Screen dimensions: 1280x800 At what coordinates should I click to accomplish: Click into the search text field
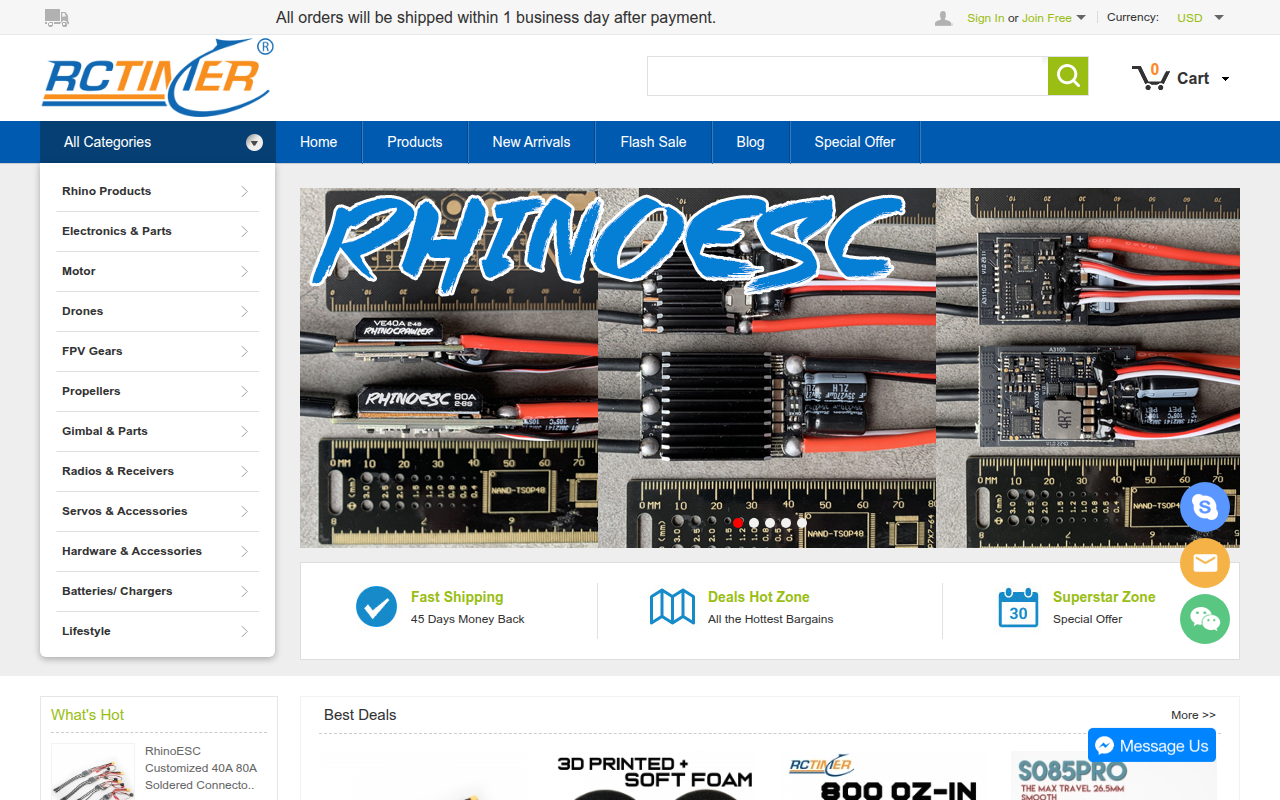click(x=847, y=76)
